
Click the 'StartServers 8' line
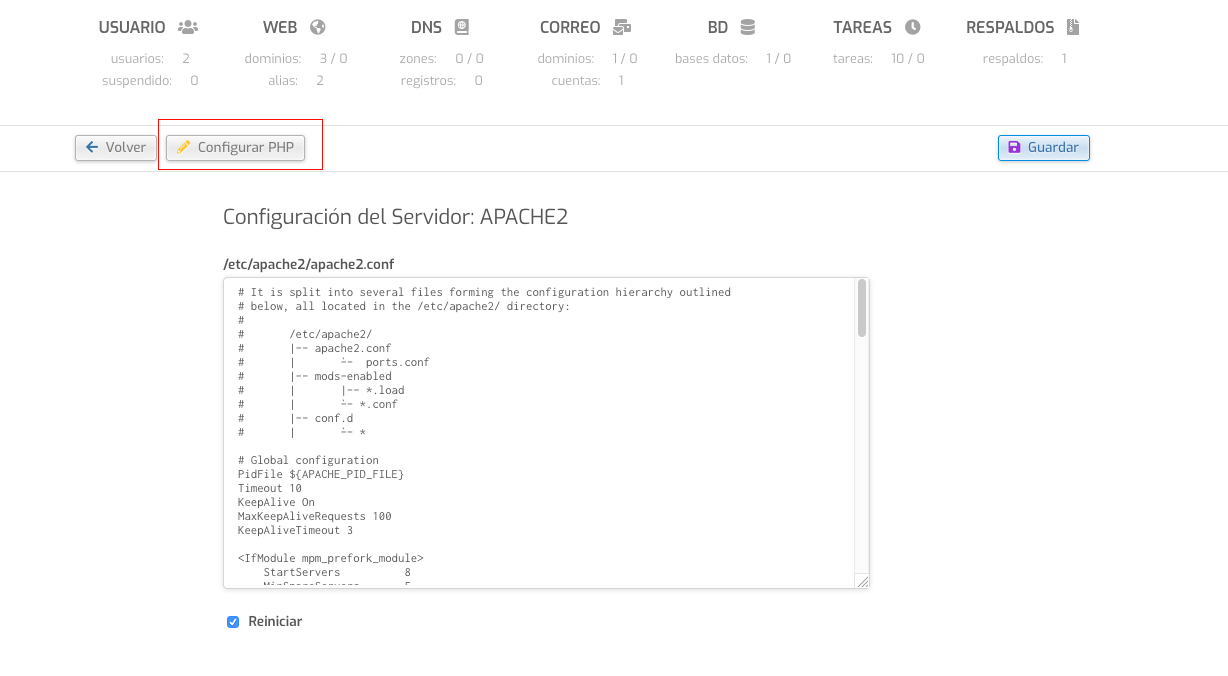point(337,572)
